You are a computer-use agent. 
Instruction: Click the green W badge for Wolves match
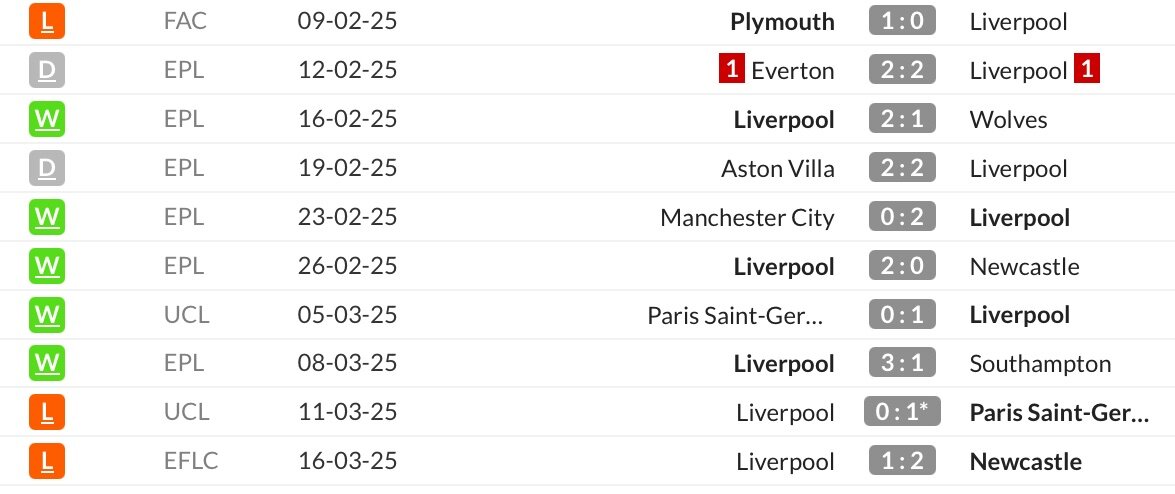pos(47,119)
